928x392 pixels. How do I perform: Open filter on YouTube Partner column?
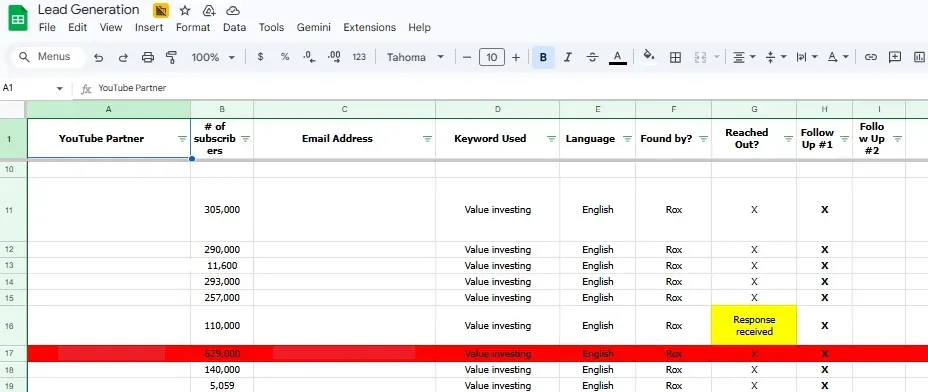click(x=182, y=139)
